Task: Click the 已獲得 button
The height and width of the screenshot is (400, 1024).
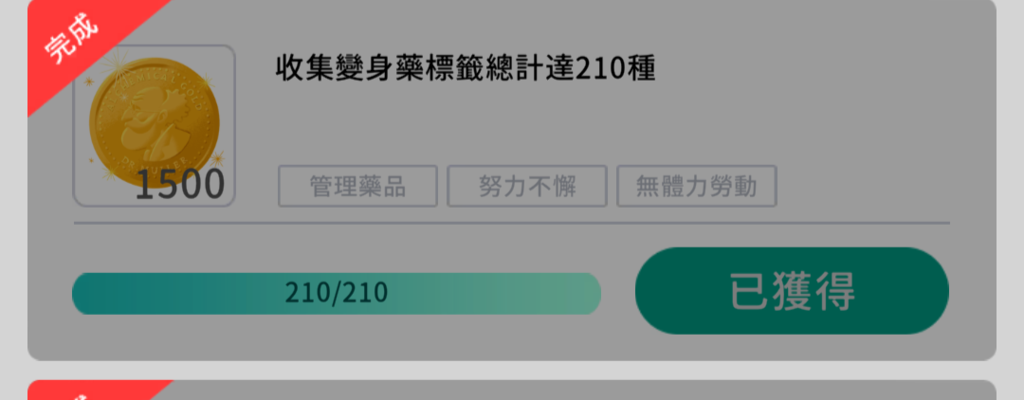Action: tap(792, 291)
